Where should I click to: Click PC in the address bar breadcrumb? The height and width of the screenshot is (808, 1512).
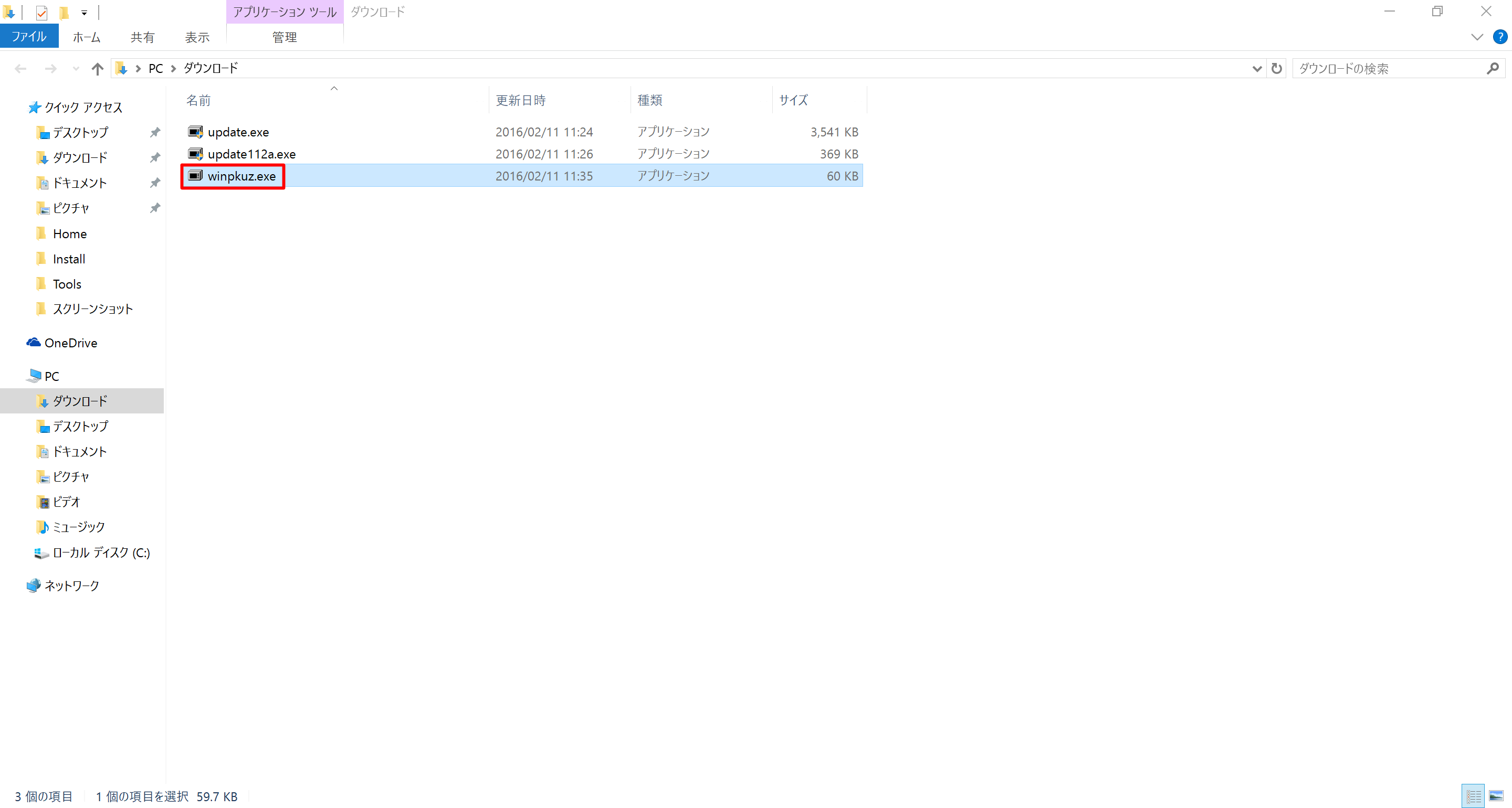click(x=155, y=69)
